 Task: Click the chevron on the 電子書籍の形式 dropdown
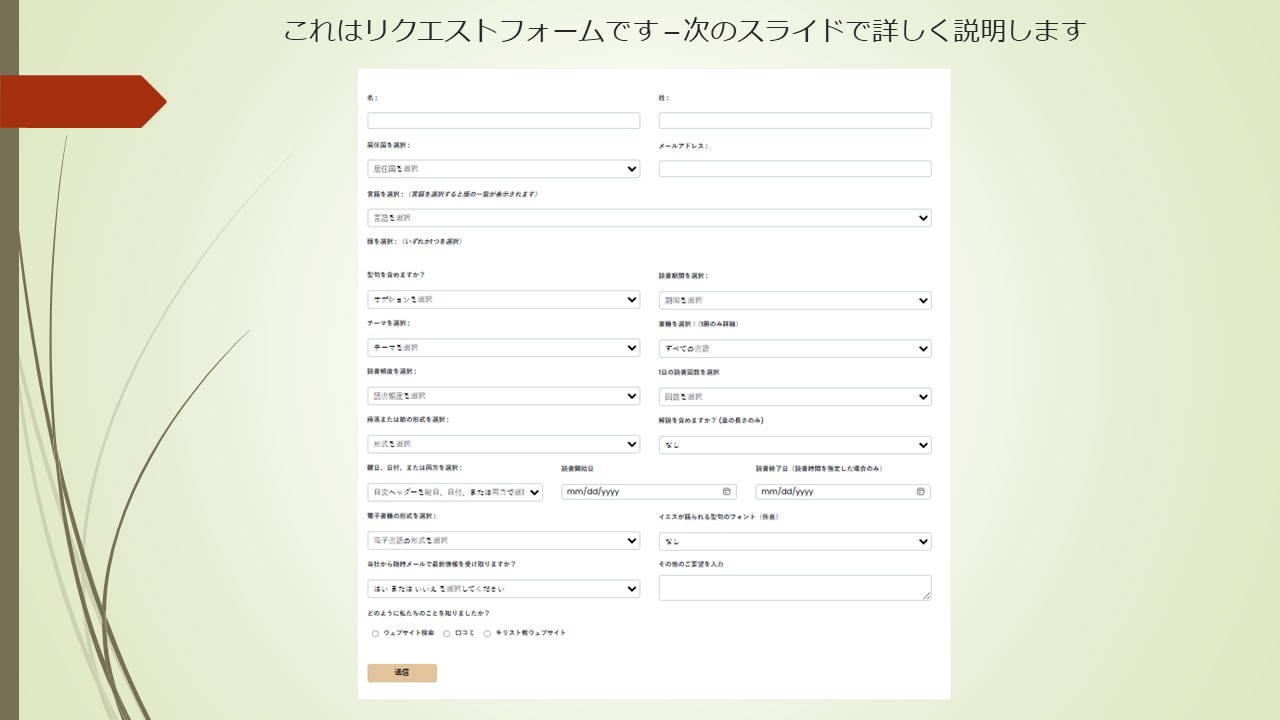(x=632, y=541)
